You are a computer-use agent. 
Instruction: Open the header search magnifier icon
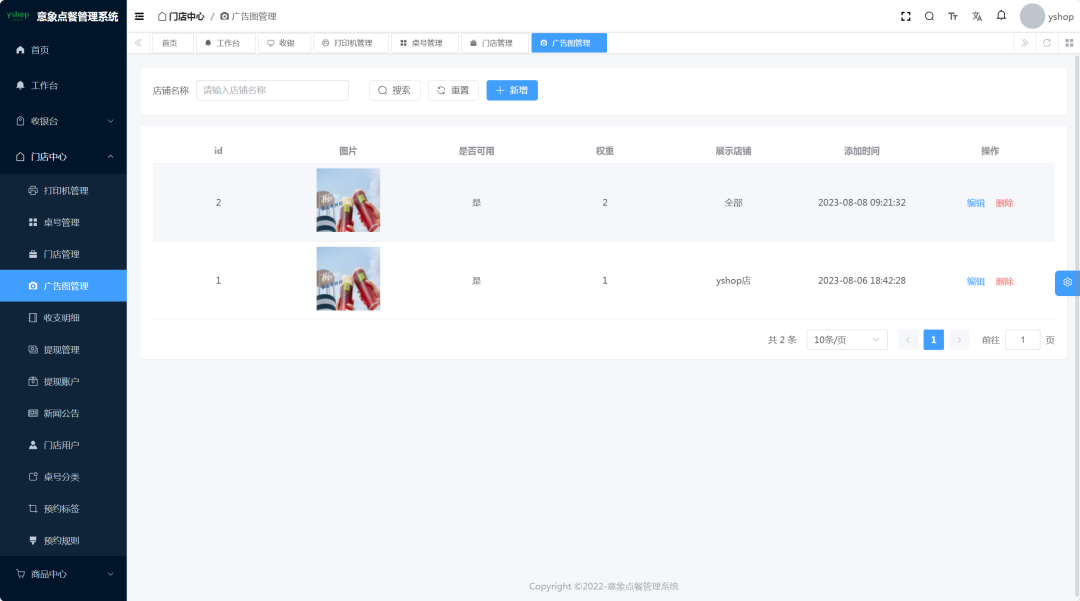point(929,17)
